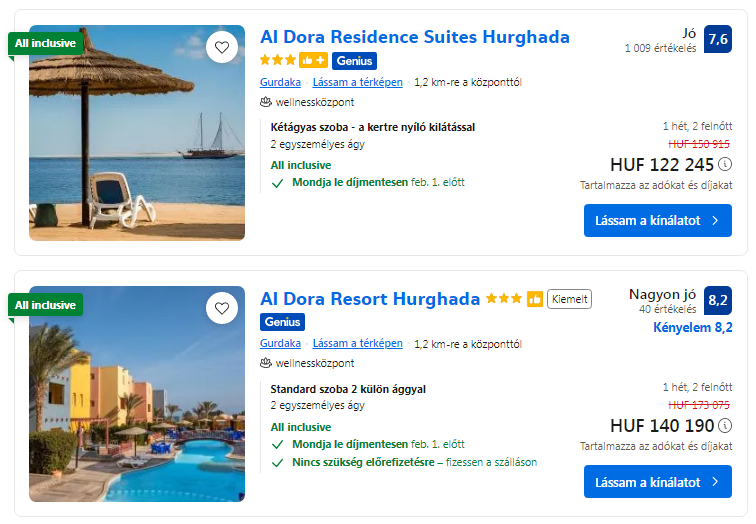This screenshot has width=756, height=524.
Task: Click the thumbs-up preferred badge for Residence Suites
Action: pyautogui.click(x=313, y=61)
